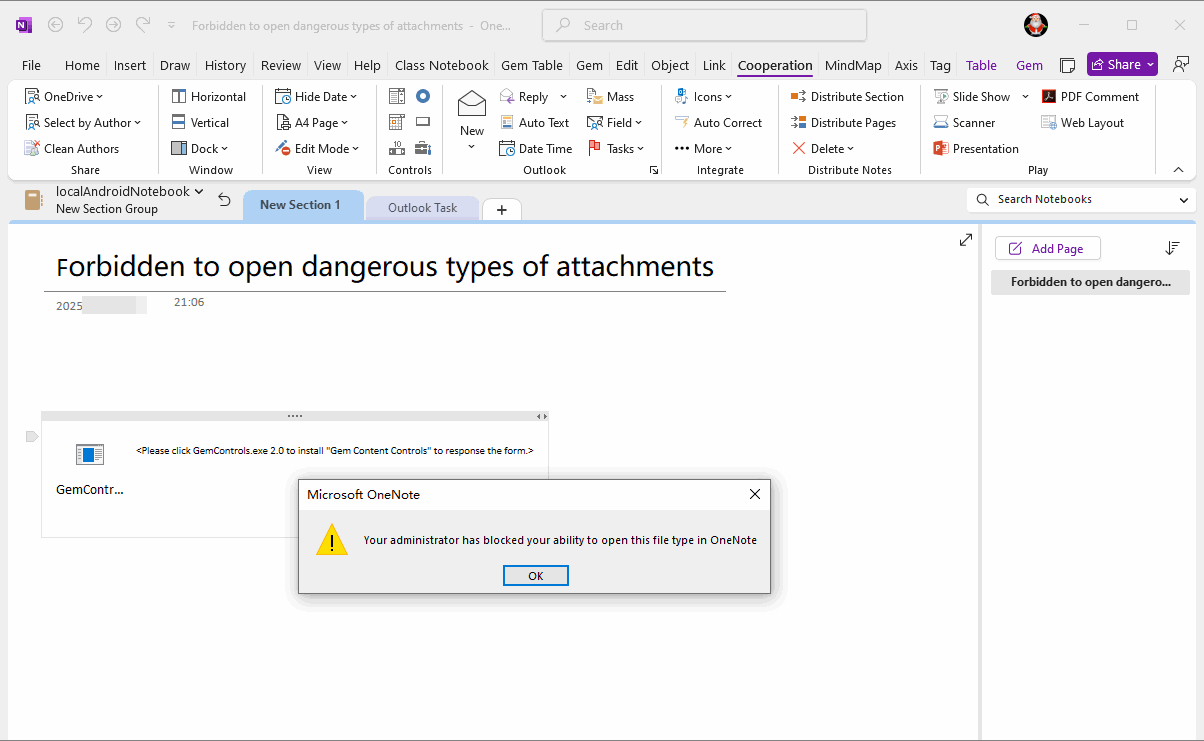Insert calendar table control from Controls group
Screen dimensions: 1204x741
tap(397, 123)
